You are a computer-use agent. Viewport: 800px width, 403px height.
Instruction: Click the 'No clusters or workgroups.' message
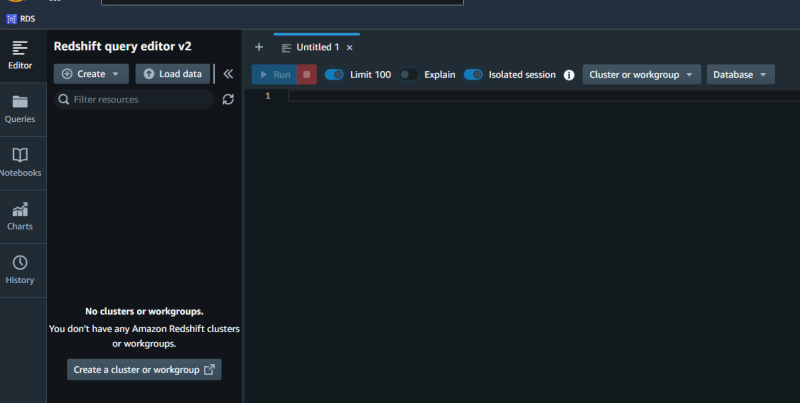tap(144, 311)
